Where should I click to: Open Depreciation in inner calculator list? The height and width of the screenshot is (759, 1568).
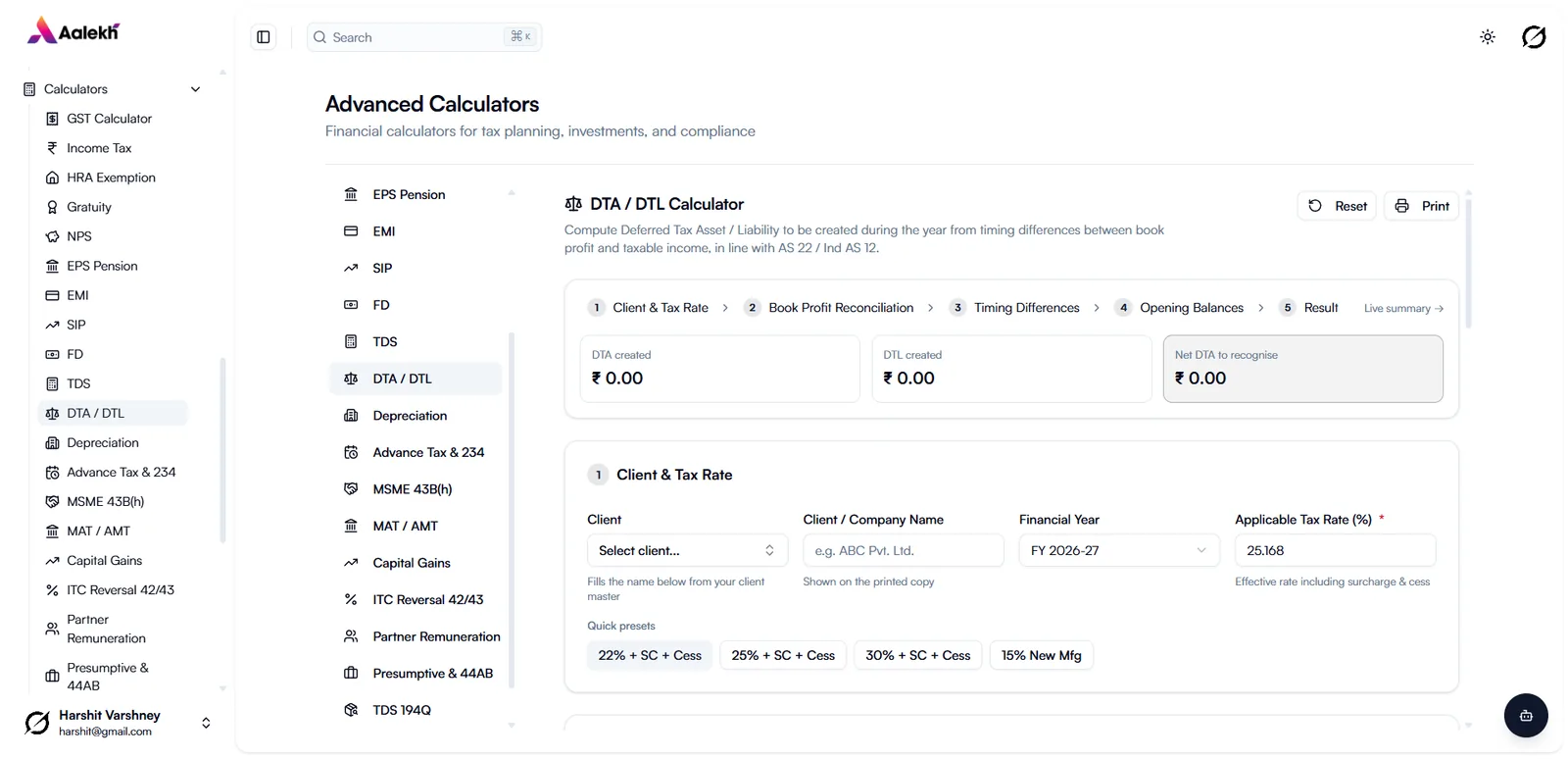[x=416, y=416]
